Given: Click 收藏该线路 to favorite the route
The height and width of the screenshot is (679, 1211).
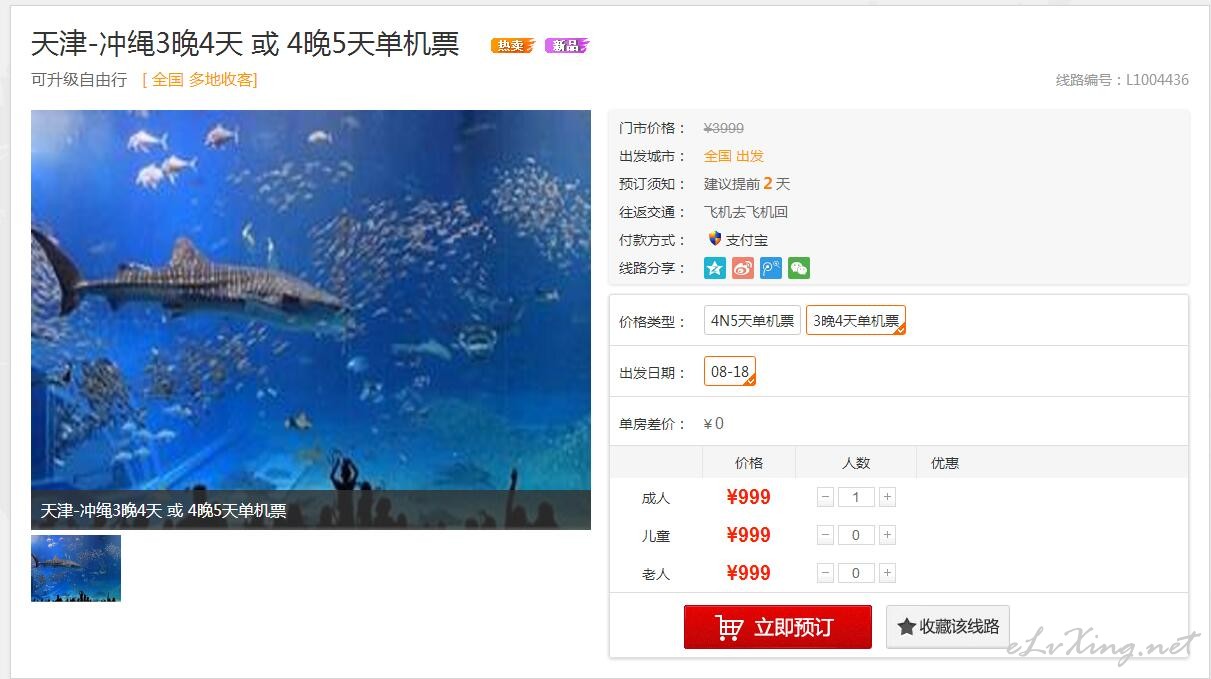Looking at the screenshot, I should point(948,627).
